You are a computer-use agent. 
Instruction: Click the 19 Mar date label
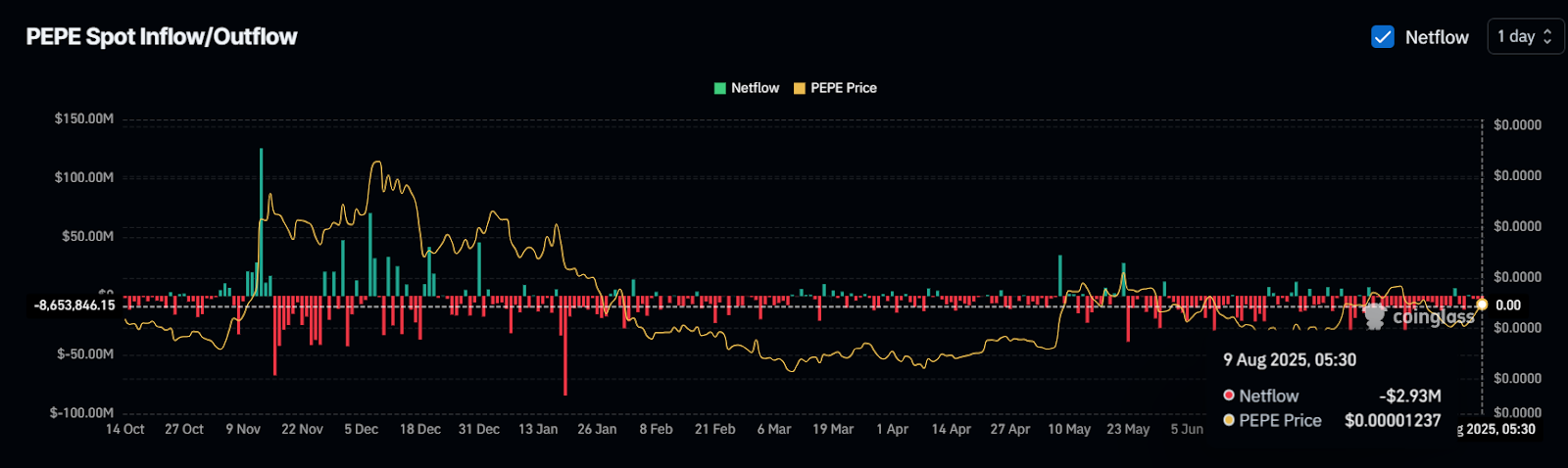[x=833, y=429]
